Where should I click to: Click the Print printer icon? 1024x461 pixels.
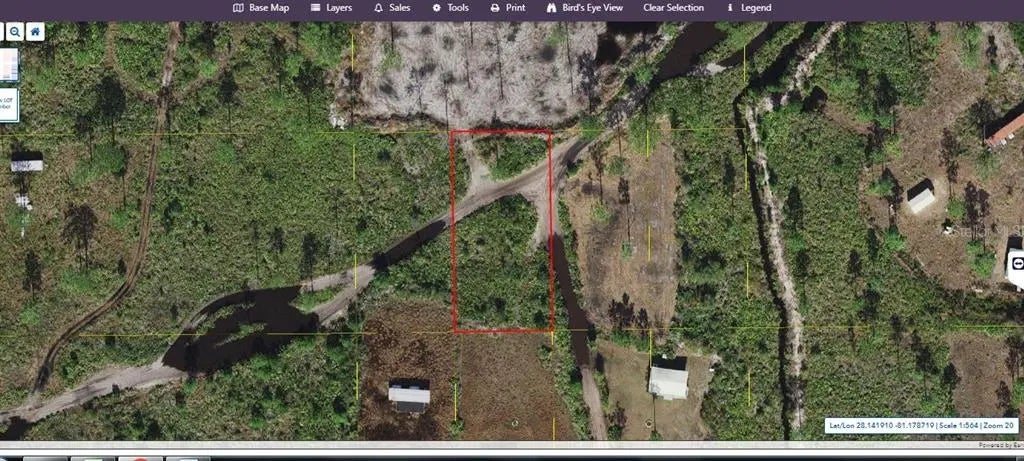pos(495,8)
